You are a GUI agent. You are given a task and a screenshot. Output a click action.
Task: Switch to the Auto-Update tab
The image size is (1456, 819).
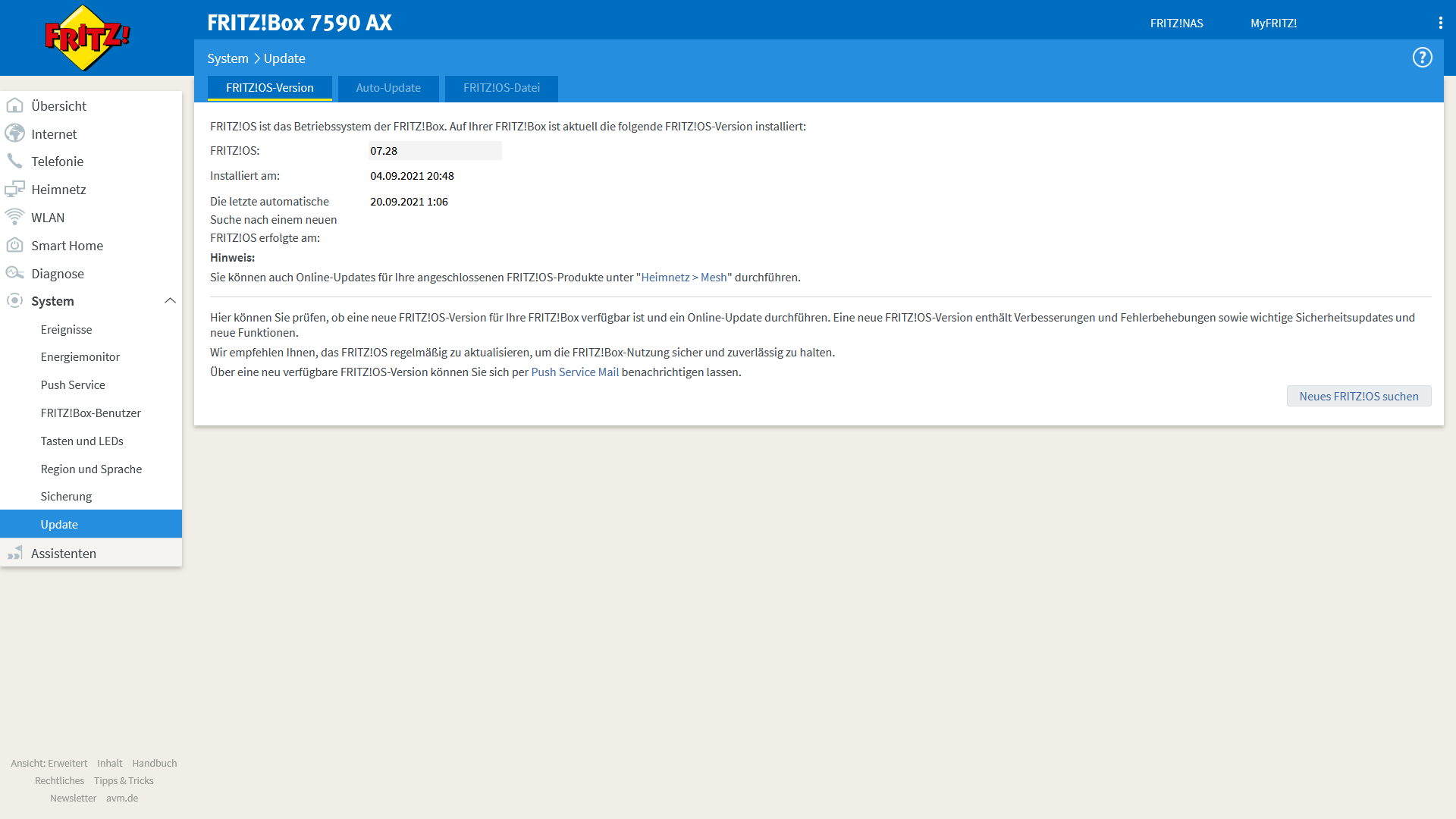pyautogui.click(x=388, y=88)
